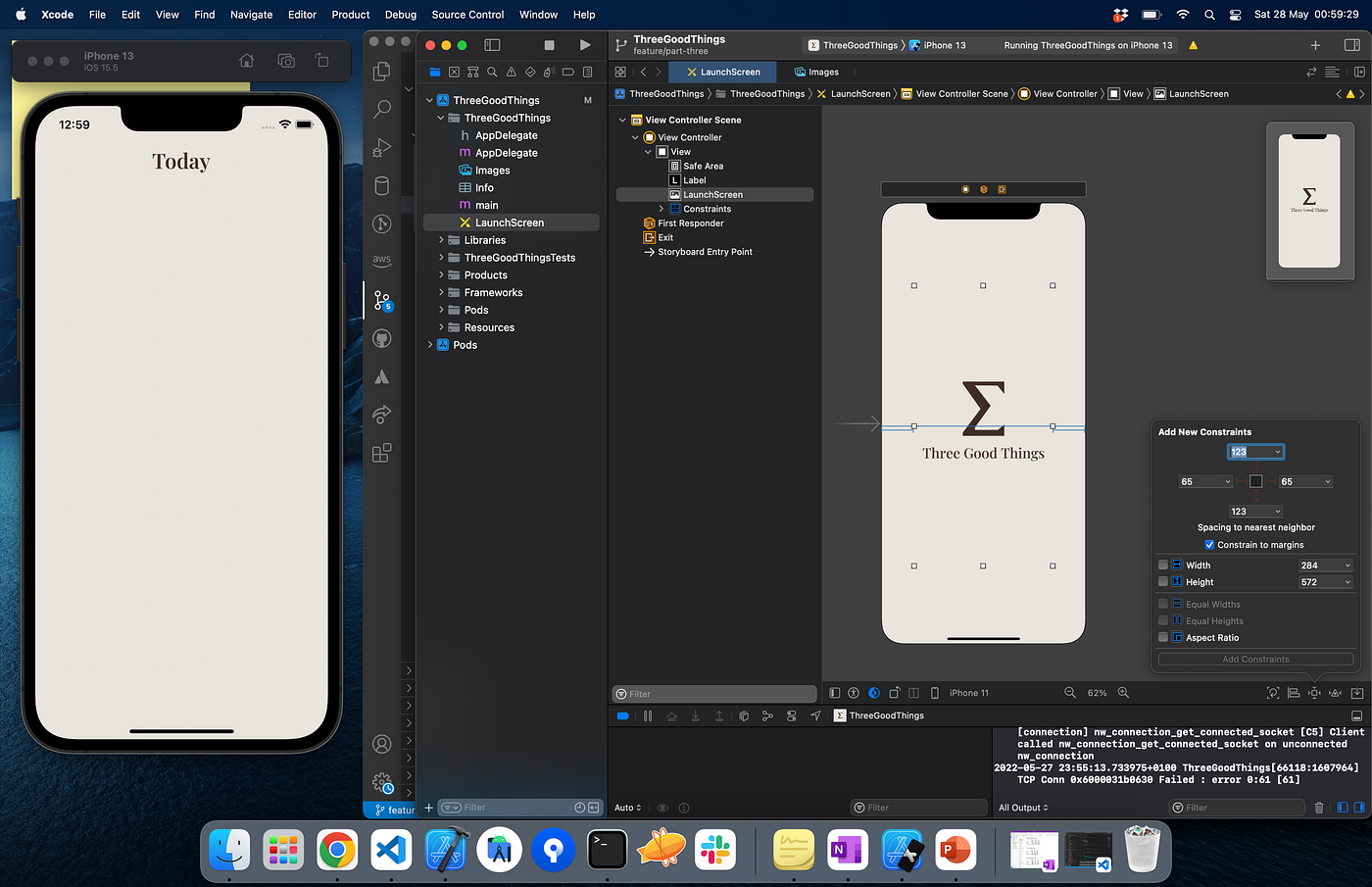Pause the running app in the debug bar
The height and width of the screenshot is (887, 1372).
[647, 715]
